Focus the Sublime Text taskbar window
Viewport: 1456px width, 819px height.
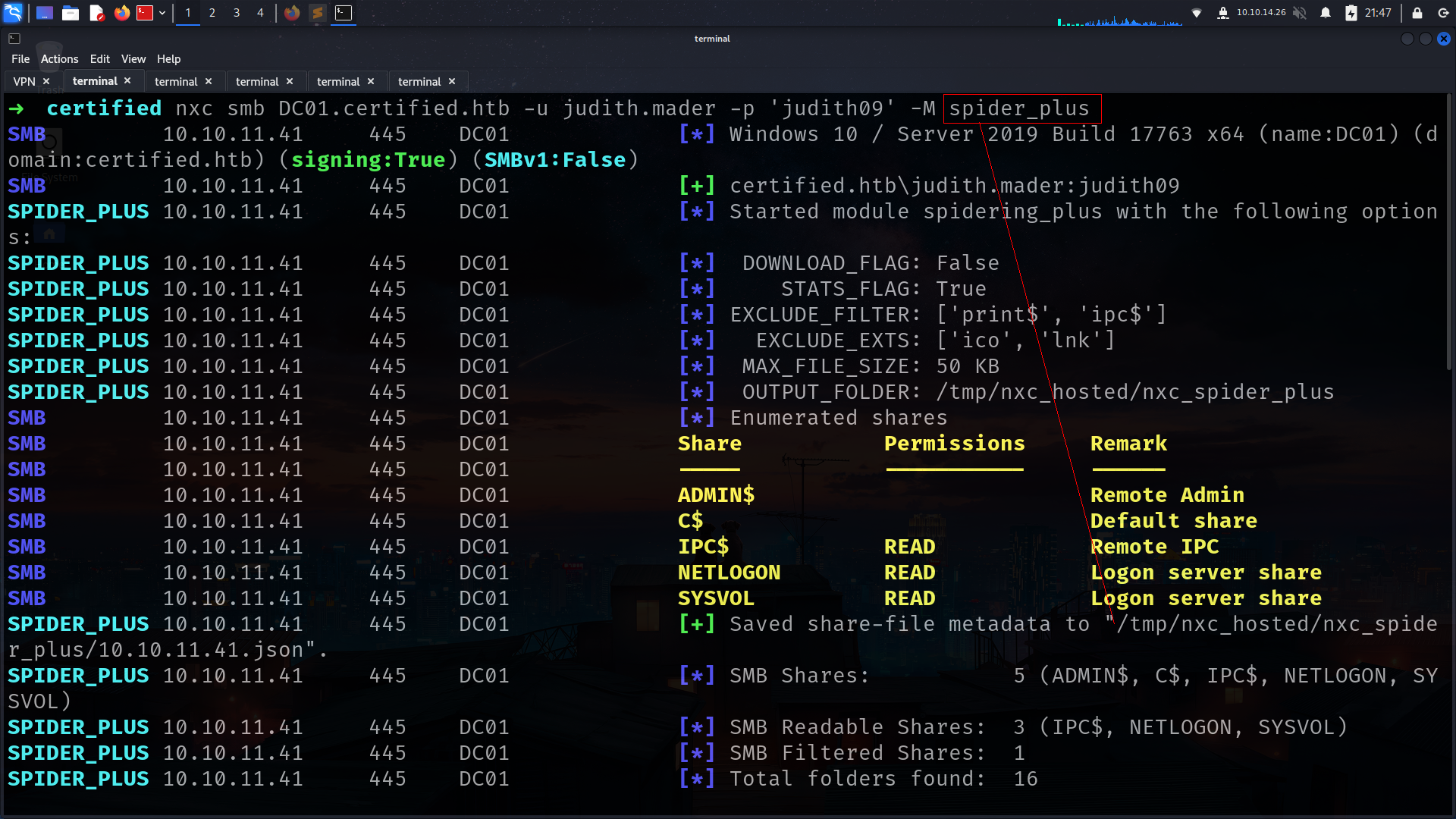(318, 13)
